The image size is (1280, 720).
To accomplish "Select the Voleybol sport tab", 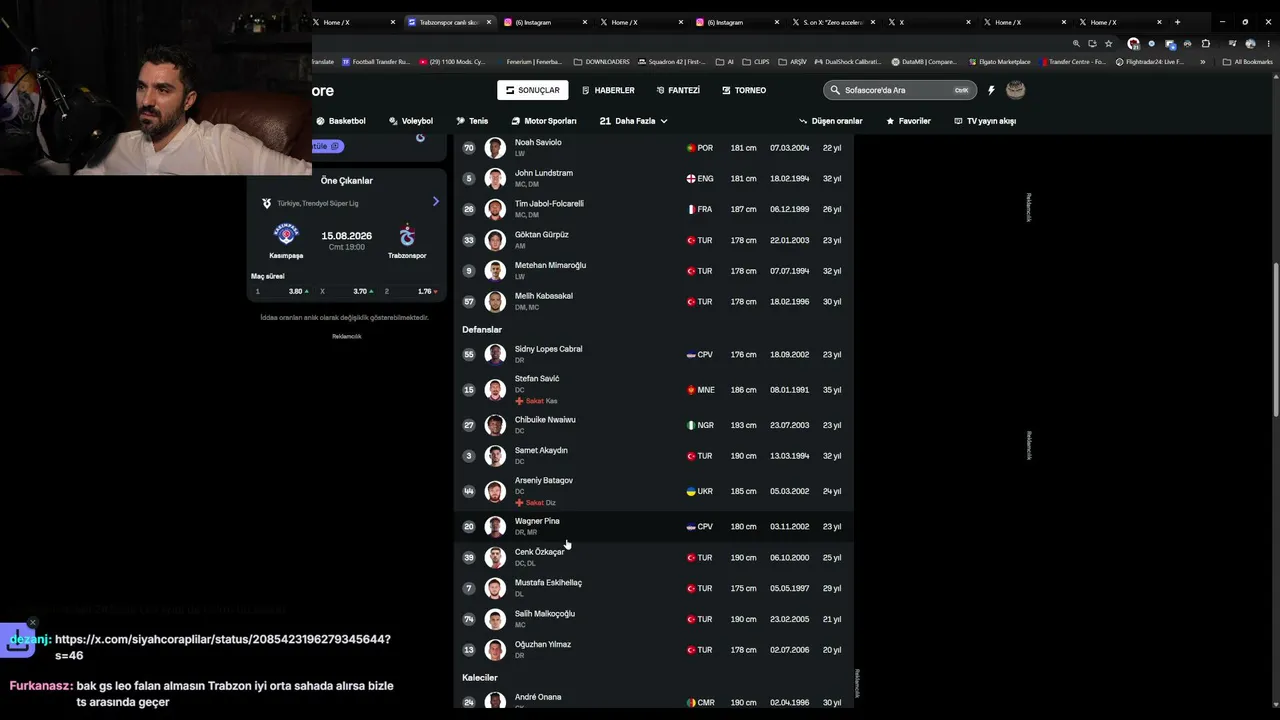I will pyautogui.click(x=411, y=121).
